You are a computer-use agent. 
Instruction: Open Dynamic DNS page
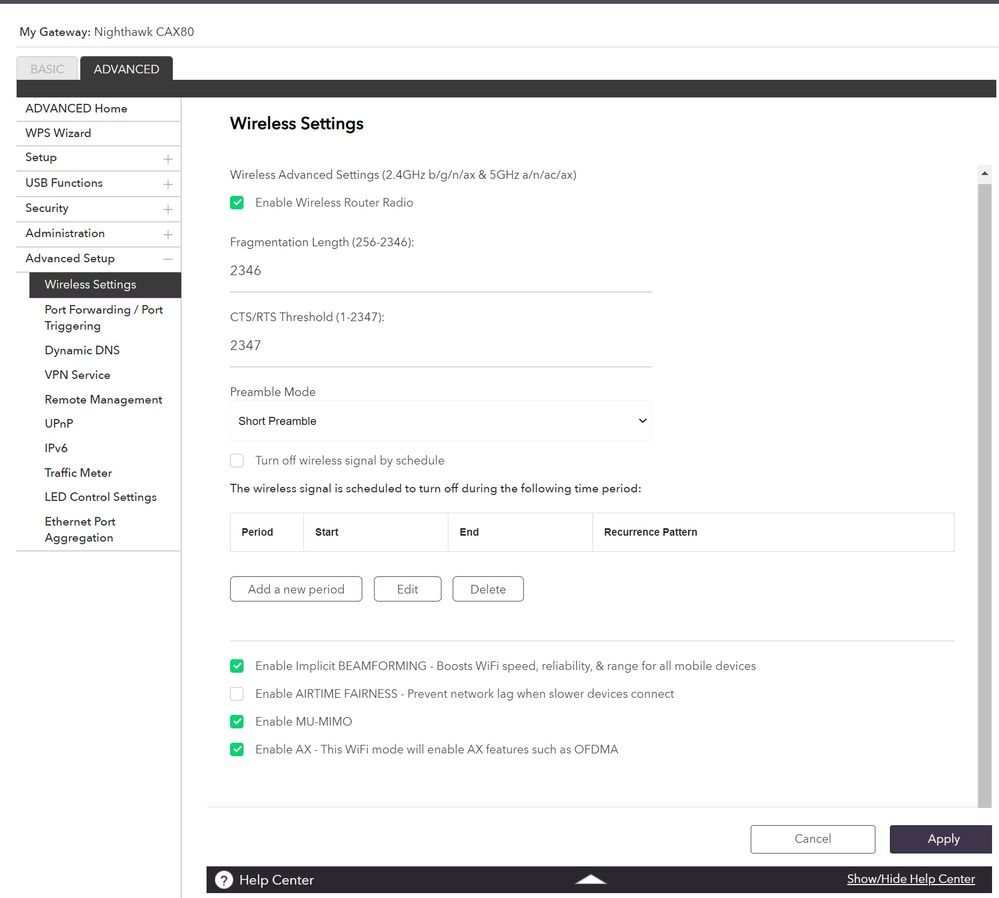82,350
